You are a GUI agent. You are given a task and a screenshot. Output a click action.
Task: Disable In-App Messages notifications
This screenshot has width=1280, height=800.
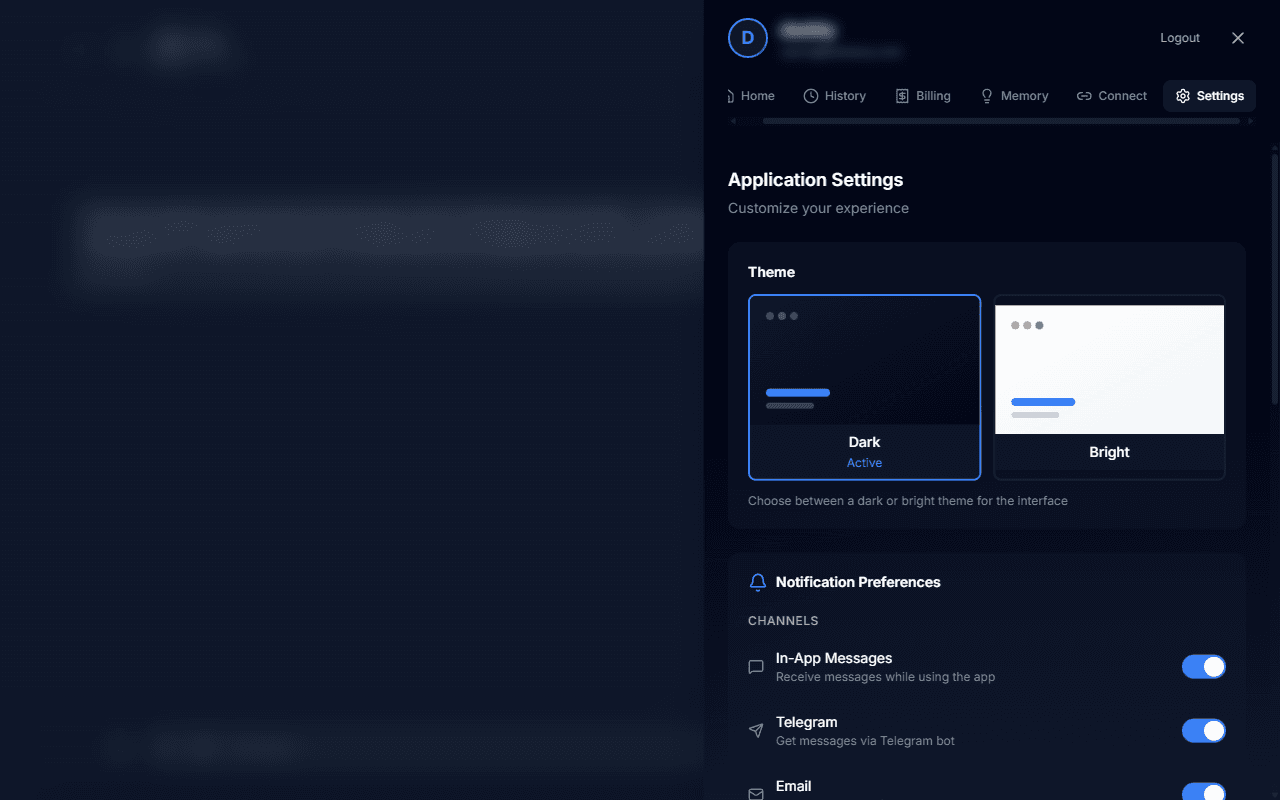1204,667
